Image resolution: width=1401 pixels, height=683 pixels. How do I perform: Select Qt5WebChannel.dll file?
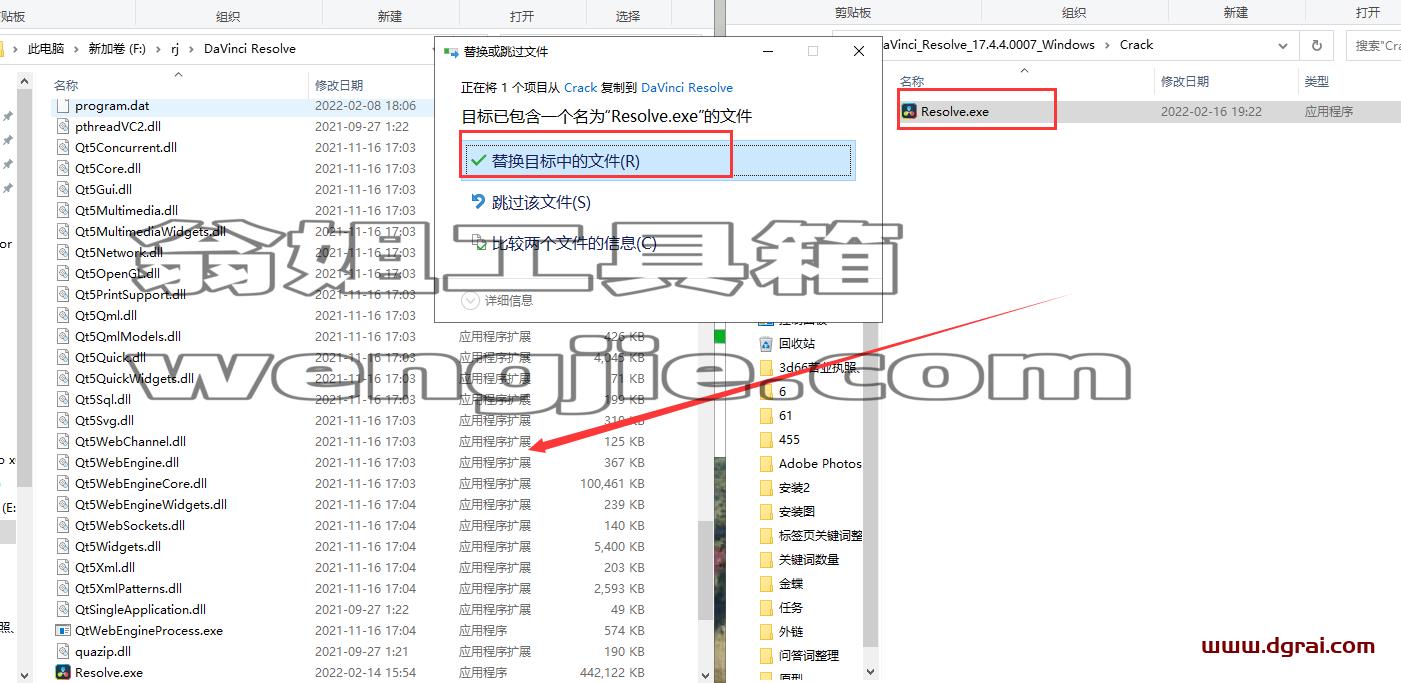(130, 442)
